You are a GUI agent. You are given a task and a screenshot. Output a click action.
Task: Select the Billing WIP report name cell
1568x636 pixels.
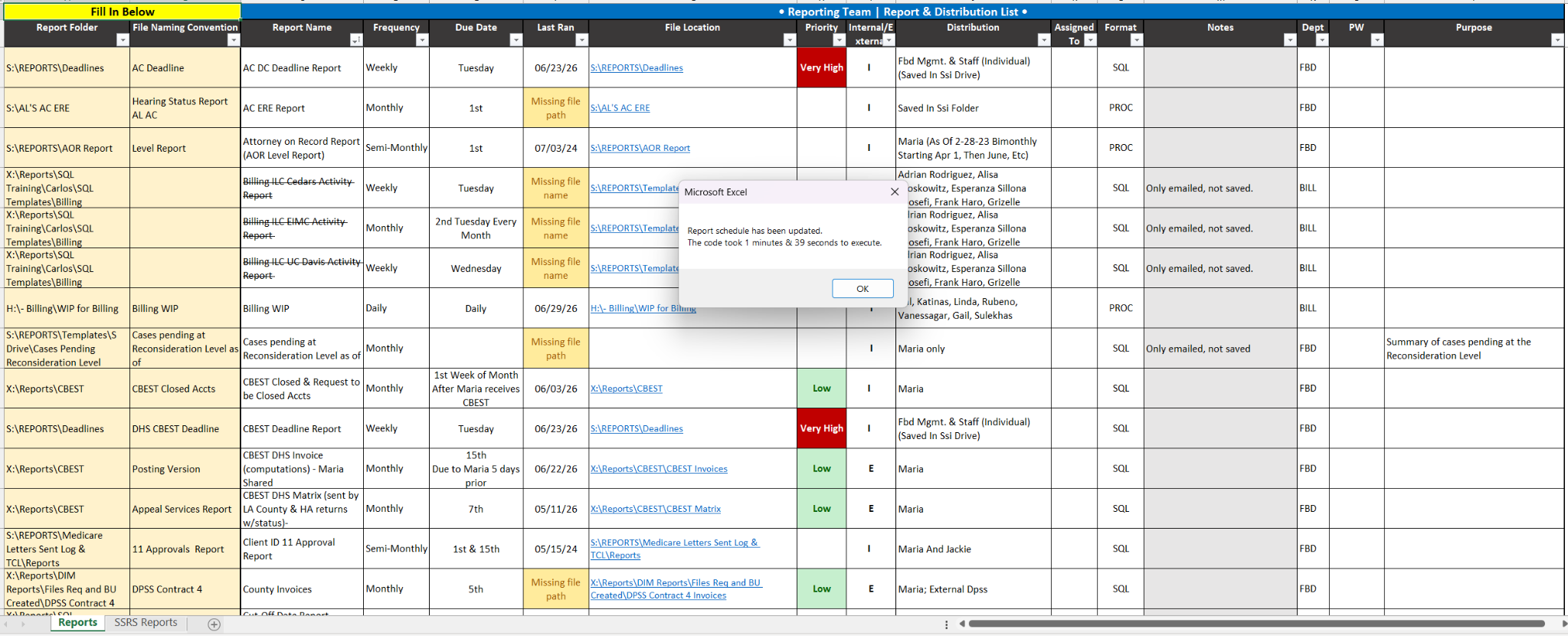pyautogui.click(x=303, y=308)
